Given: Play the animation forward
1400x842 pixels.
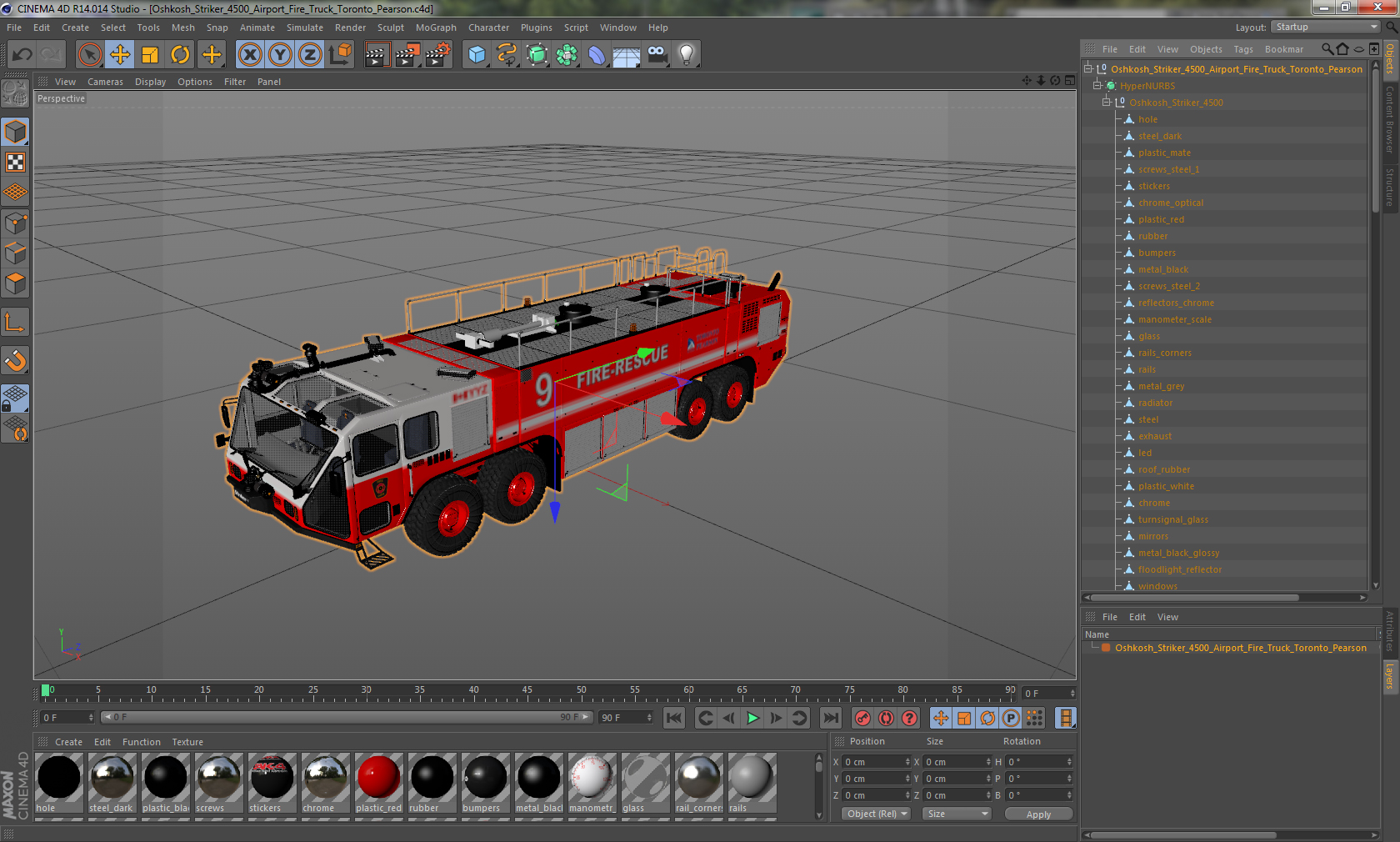Looking at the screenshot, I should (752, 718).
